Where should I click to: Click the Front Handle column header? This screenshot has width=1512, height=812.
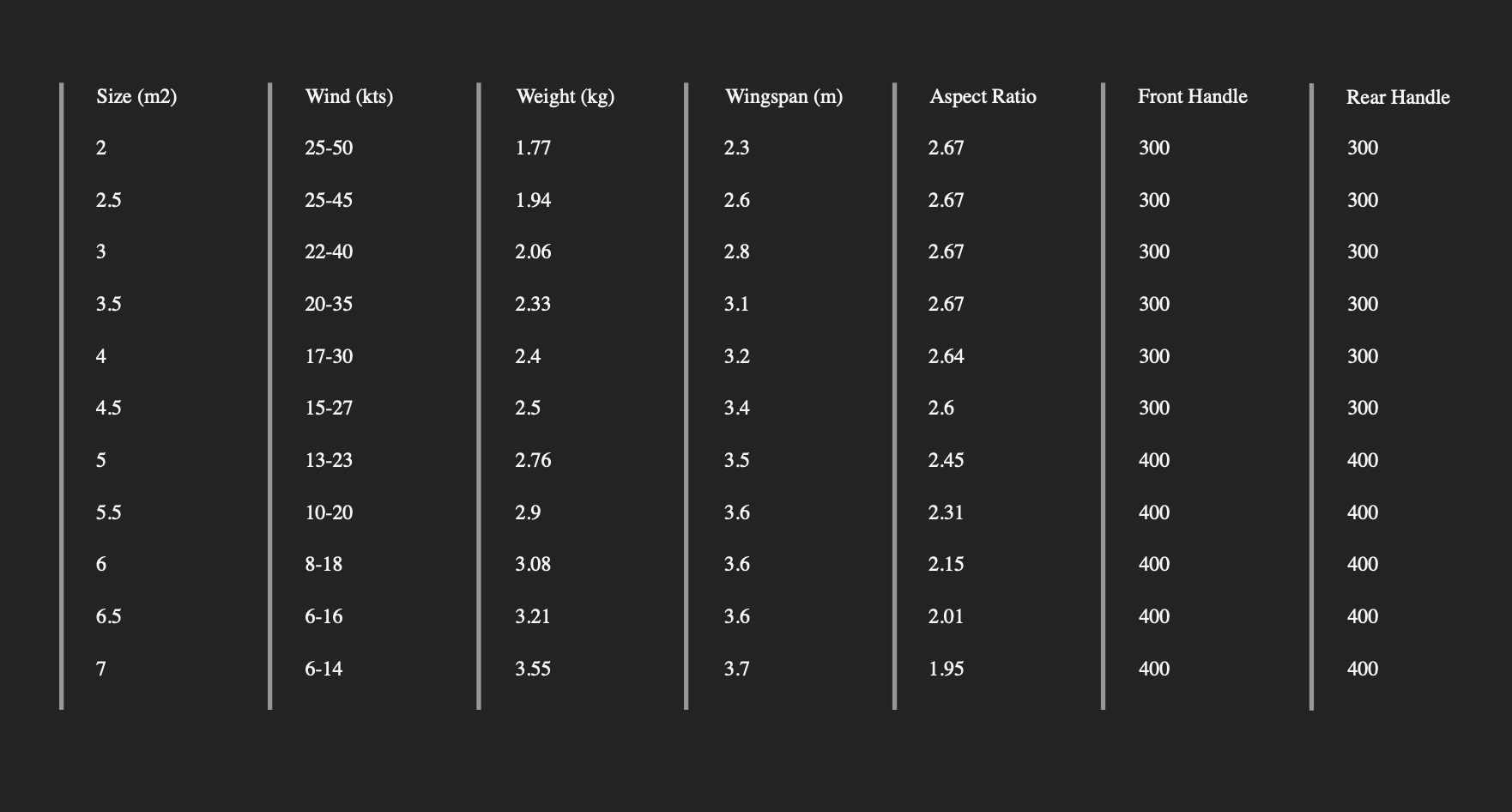[x=1192, y=96]
